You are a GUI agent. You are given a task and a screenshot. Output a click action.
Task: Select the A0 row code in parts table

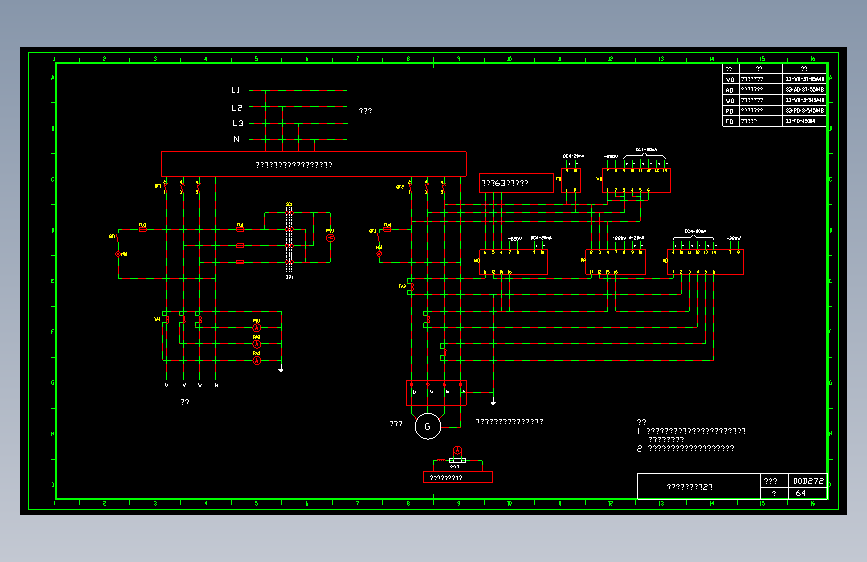point(730,90)
